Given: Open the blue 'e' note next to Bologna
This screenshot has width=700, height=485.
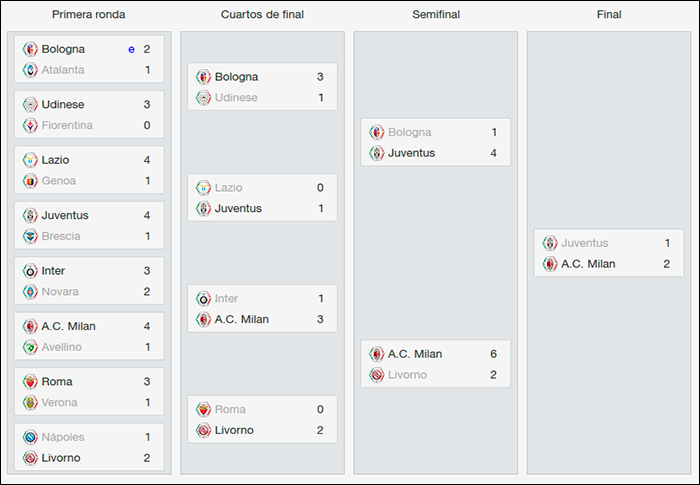Looking at the screenshot, I should 131,50.
